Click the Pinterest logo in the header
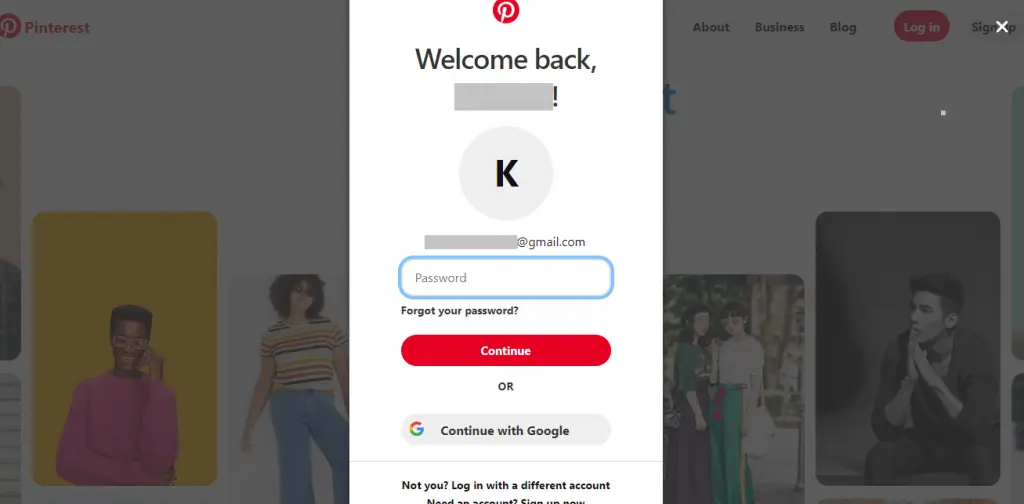 pos(44,27)
